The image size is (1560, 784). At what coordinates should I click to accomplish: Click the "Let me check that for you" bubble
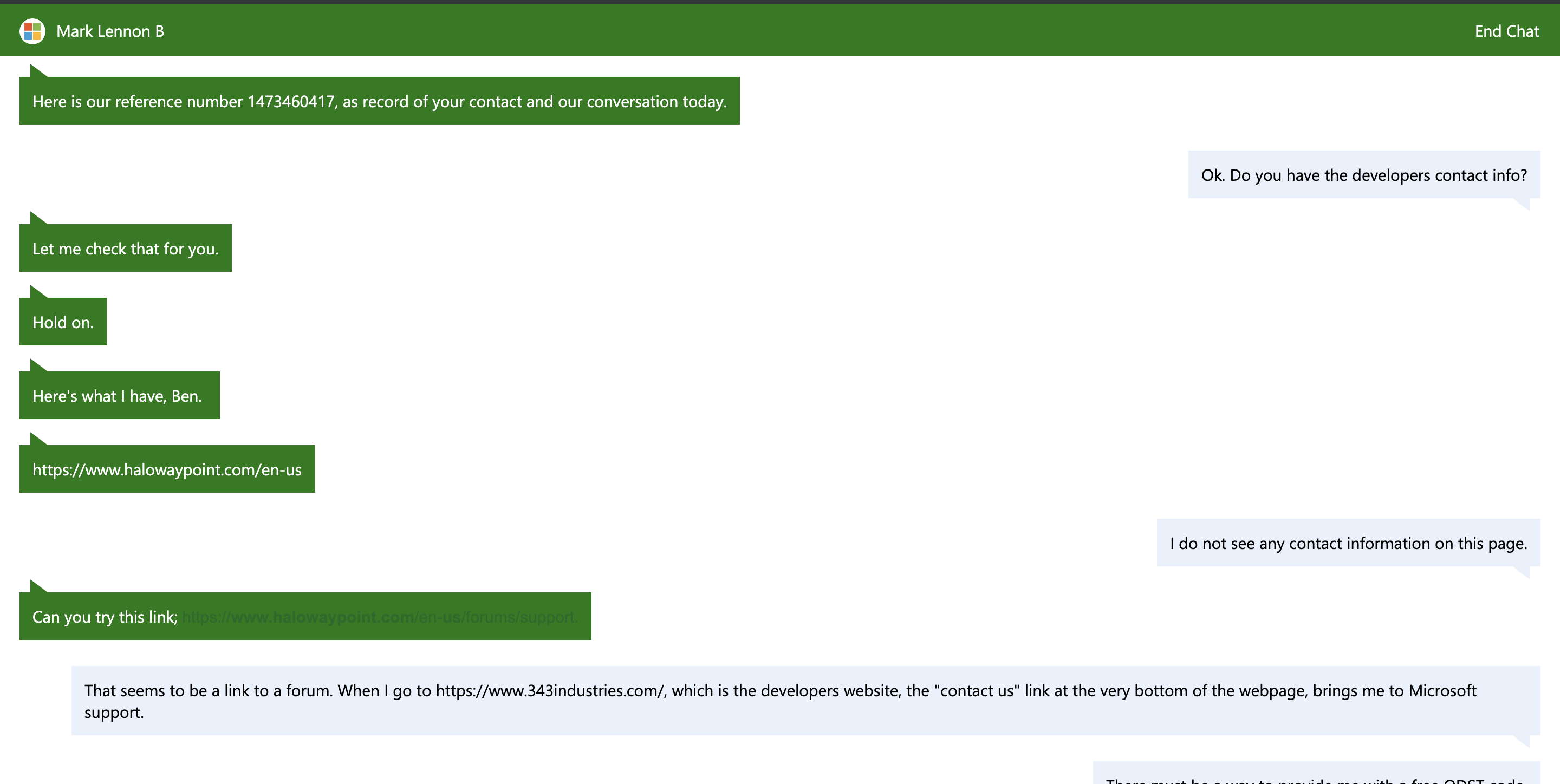coord(125,248)
